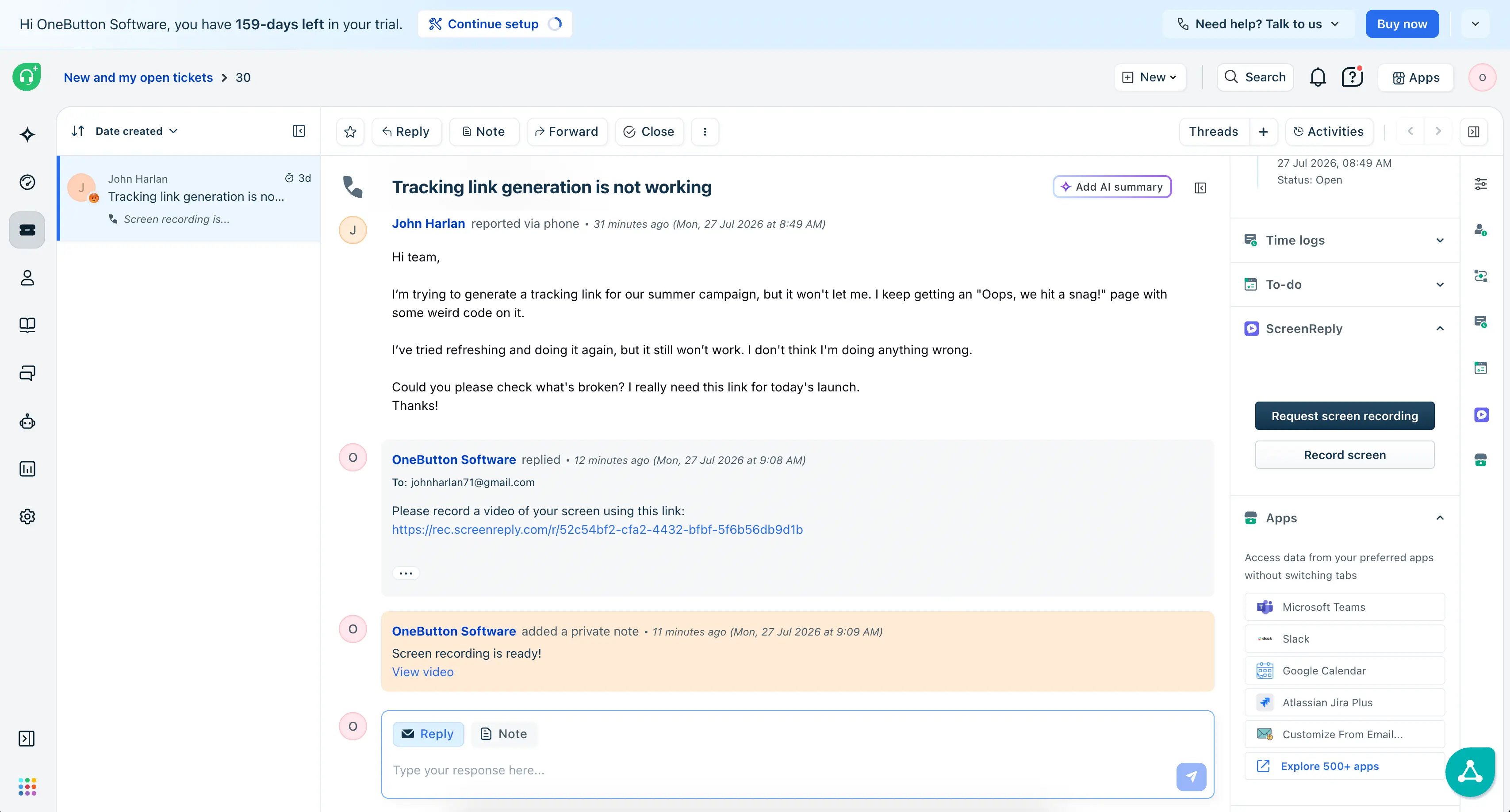Switch to the Note tab in editor

tap(503, 733)
